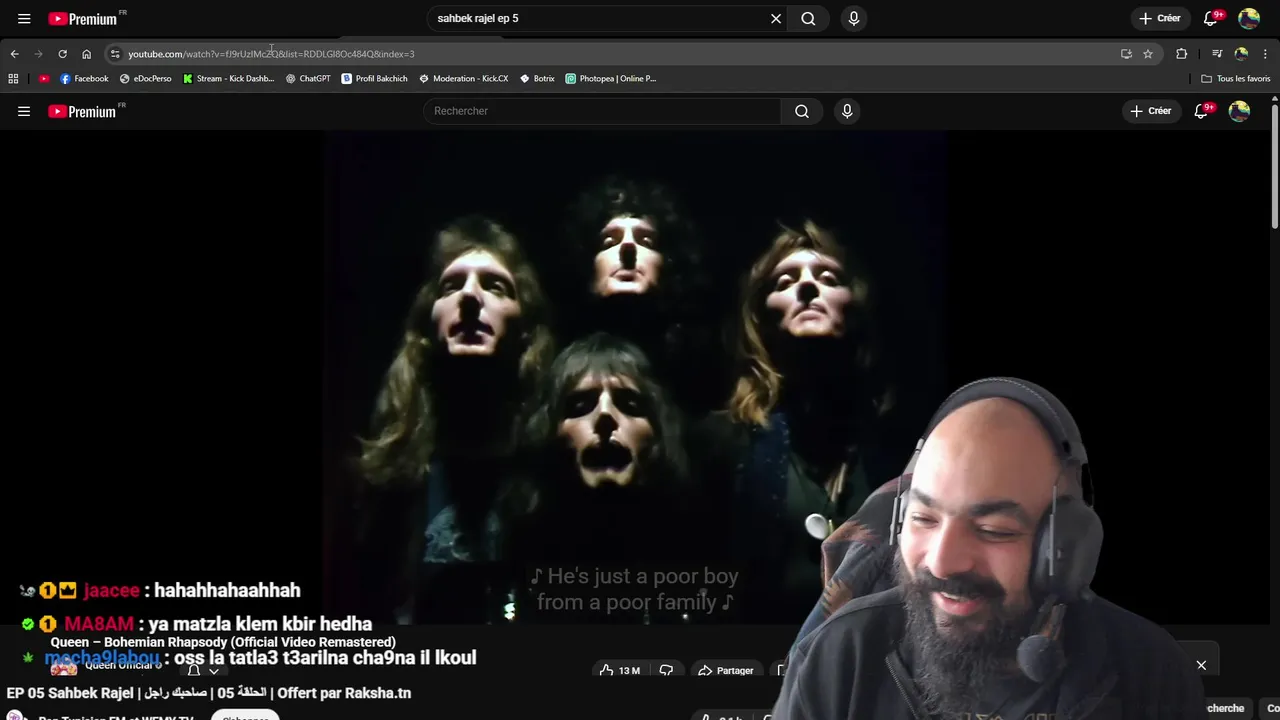Click search magnifier next to 'sahbek rajel ep 5'
The width and height of the screenshot is (1280, 720).
coord(808,18)
